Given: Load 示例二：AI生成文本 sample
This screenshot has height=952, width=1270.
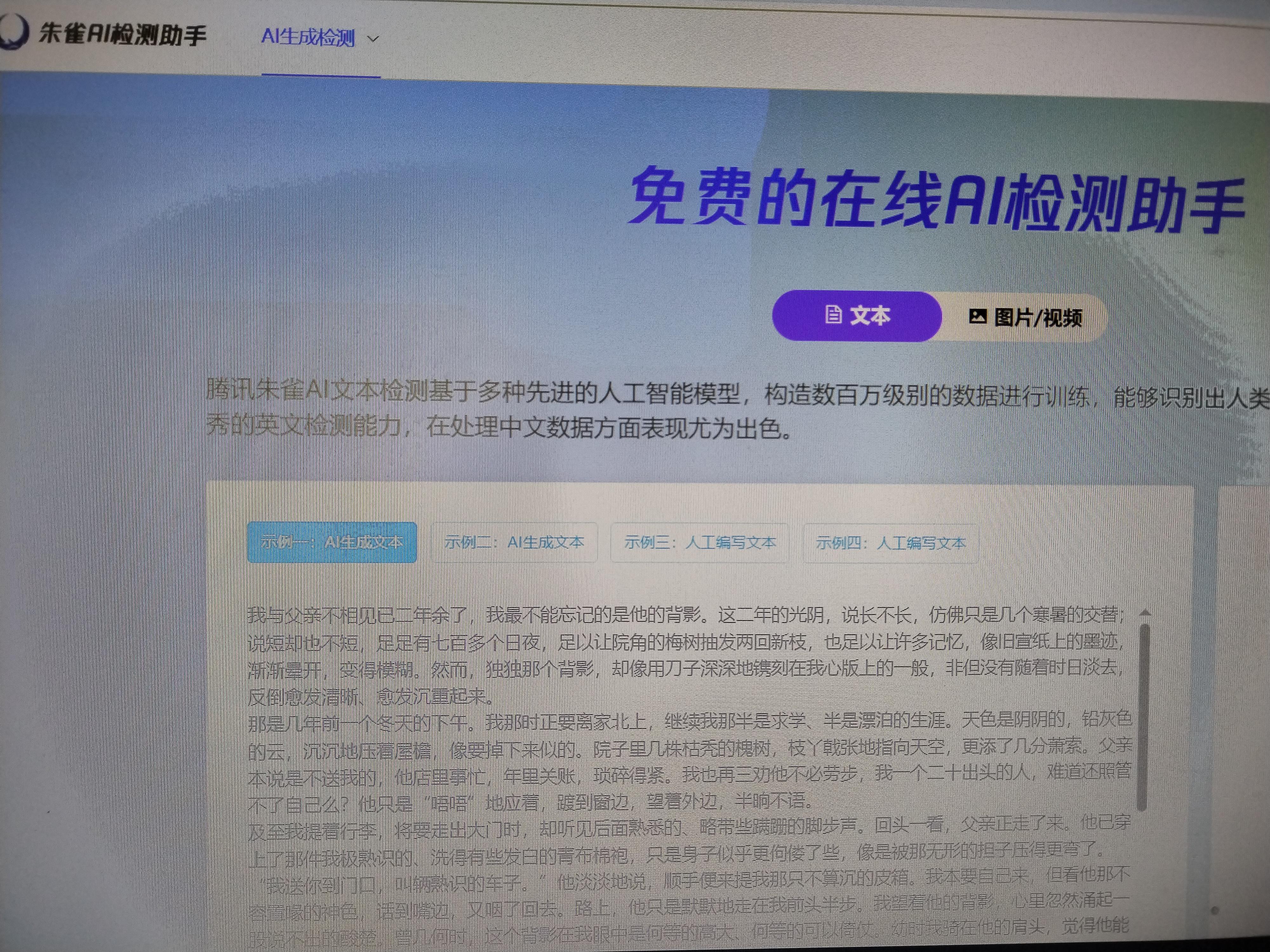Looking at the screenshot, I should [x=514, y=542].
